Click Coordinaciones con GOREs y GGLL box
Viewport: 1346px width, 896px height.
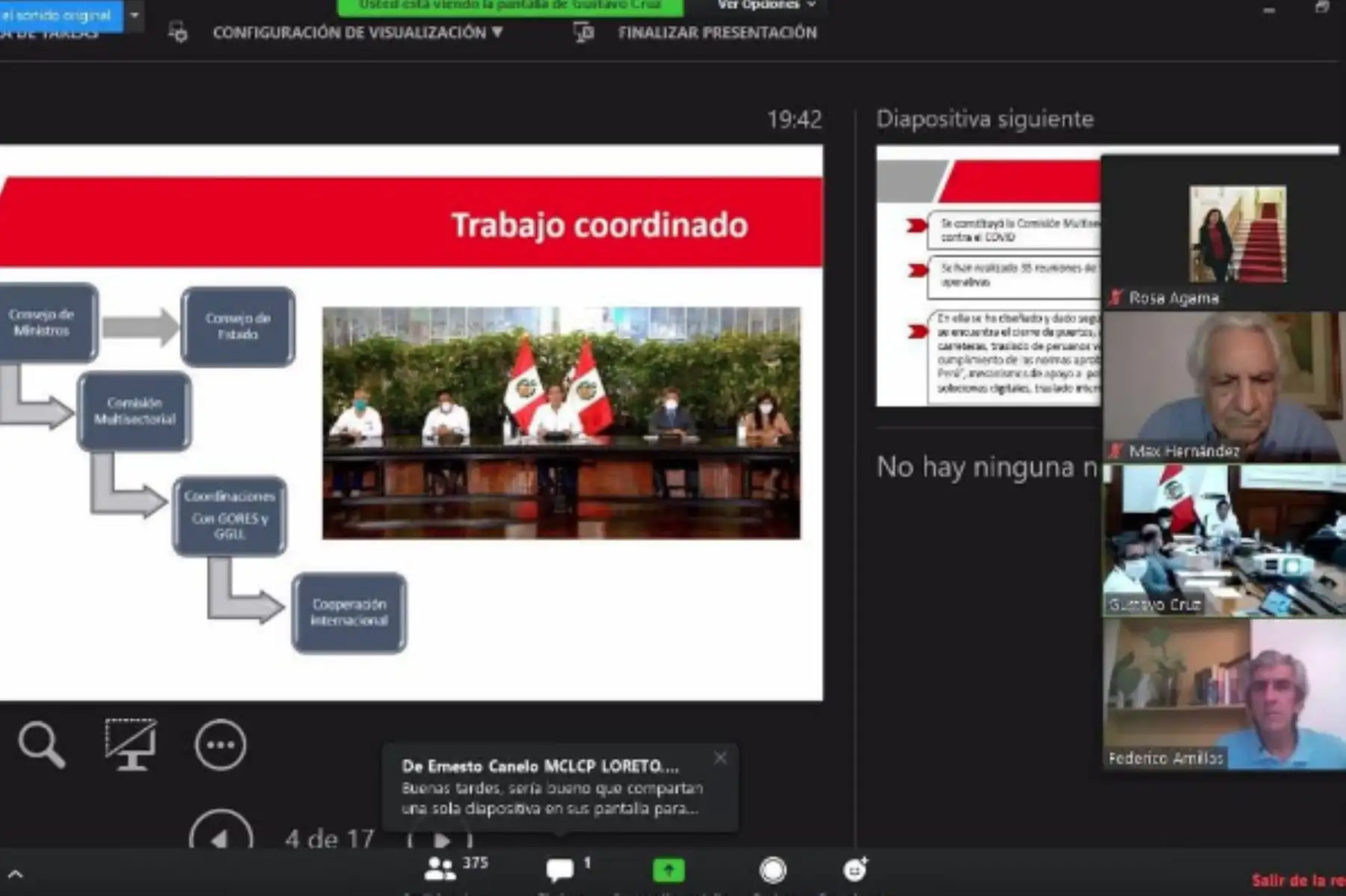click(x=230, y=515)
